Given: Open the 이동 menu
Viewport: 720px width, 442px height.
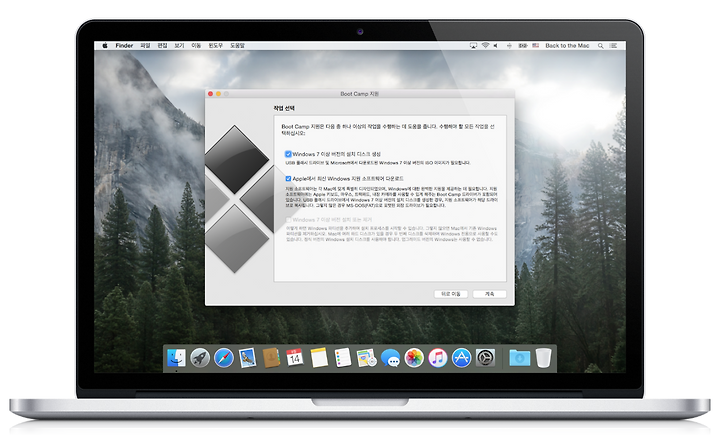Looking at the screenshot, I should click(x=196, y=45).
